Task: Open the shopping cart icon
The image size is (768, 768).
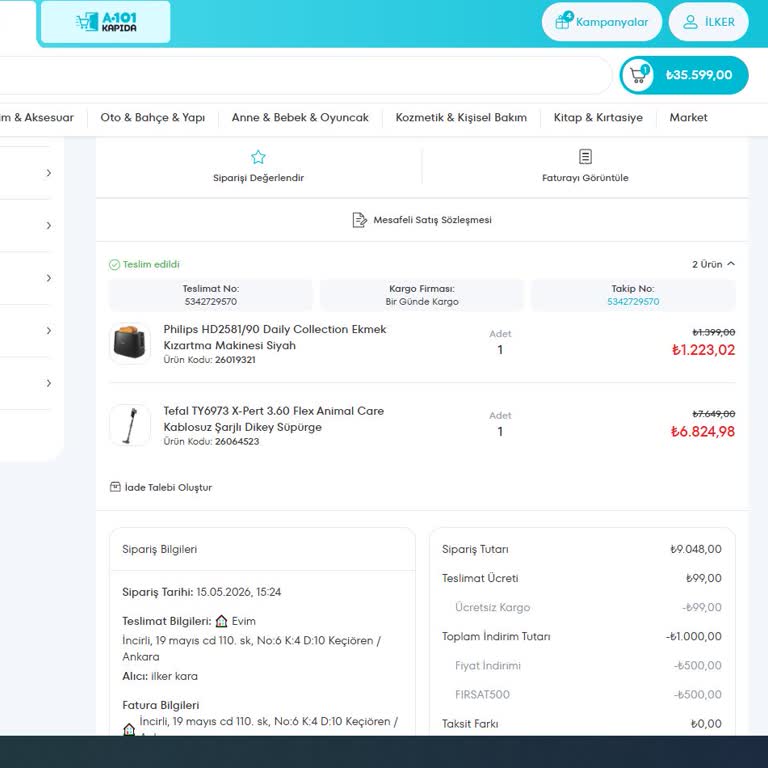Action: (637, 75)
